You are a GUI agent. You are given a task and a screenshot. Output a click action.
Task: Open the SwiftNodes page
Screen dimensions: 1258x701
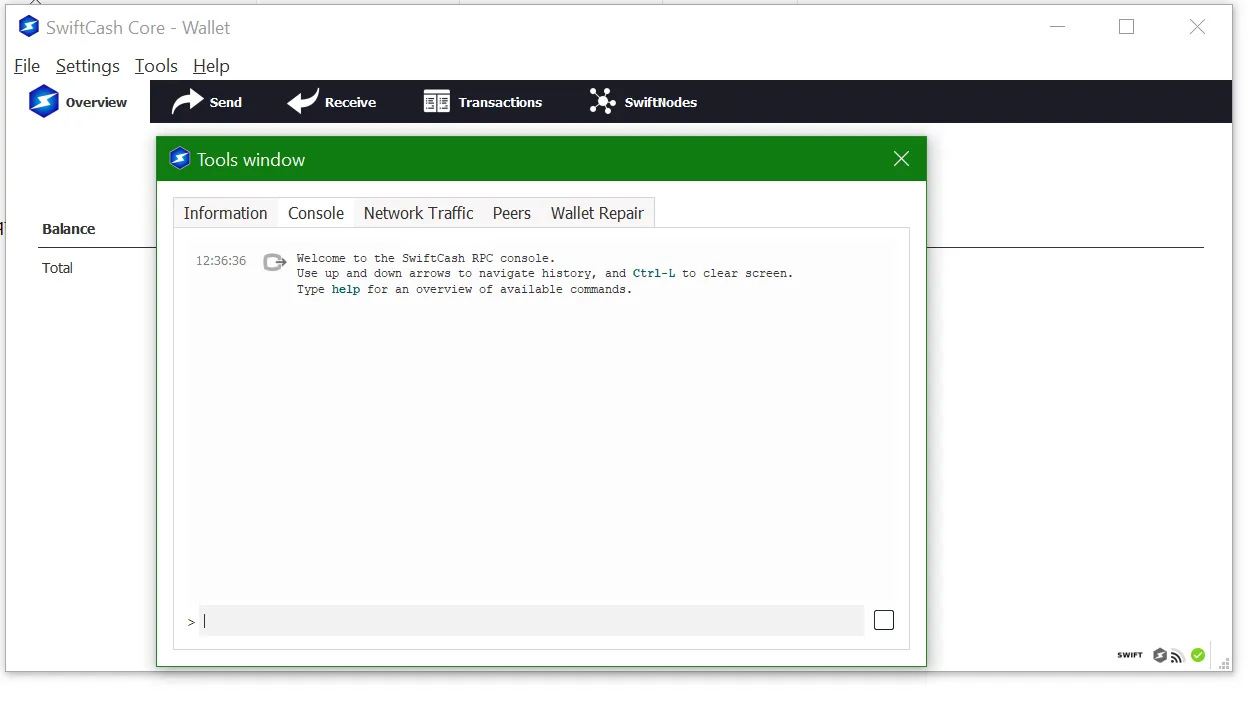[643, 102]
